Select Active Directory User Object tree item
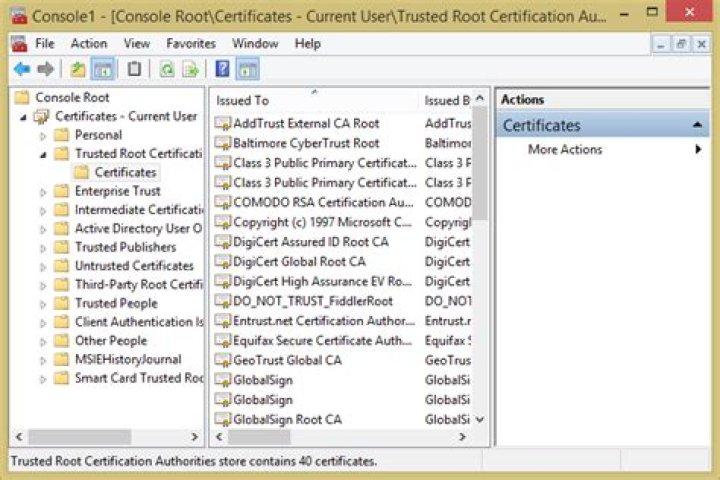Image resolution: width=720 pixels, height=480 pixels. (x=138, y=228)
